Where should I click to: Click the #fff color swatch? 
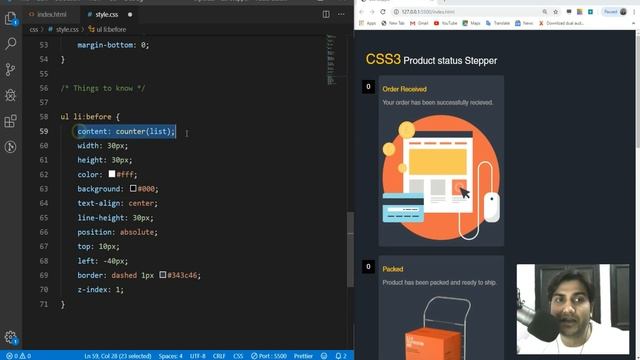[x=112, y=174]
